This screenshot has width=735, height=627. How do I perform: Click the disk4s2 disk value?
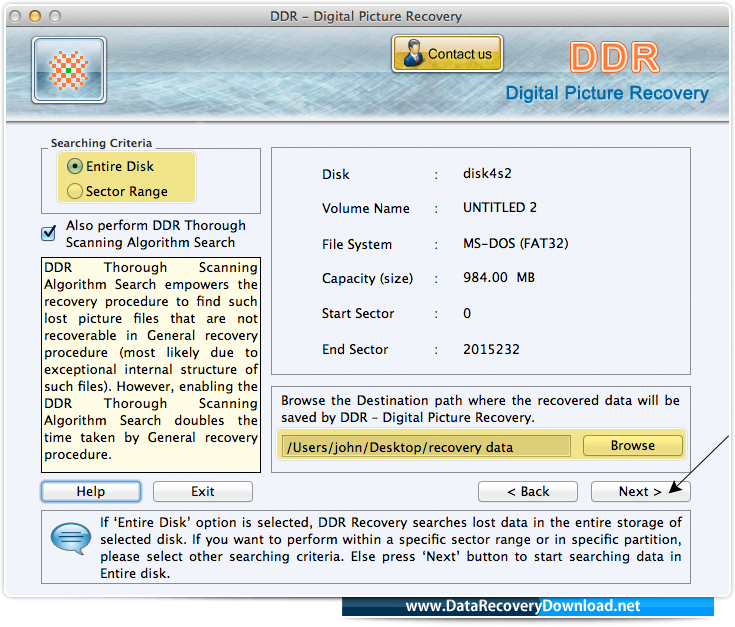tap(487, 173)
